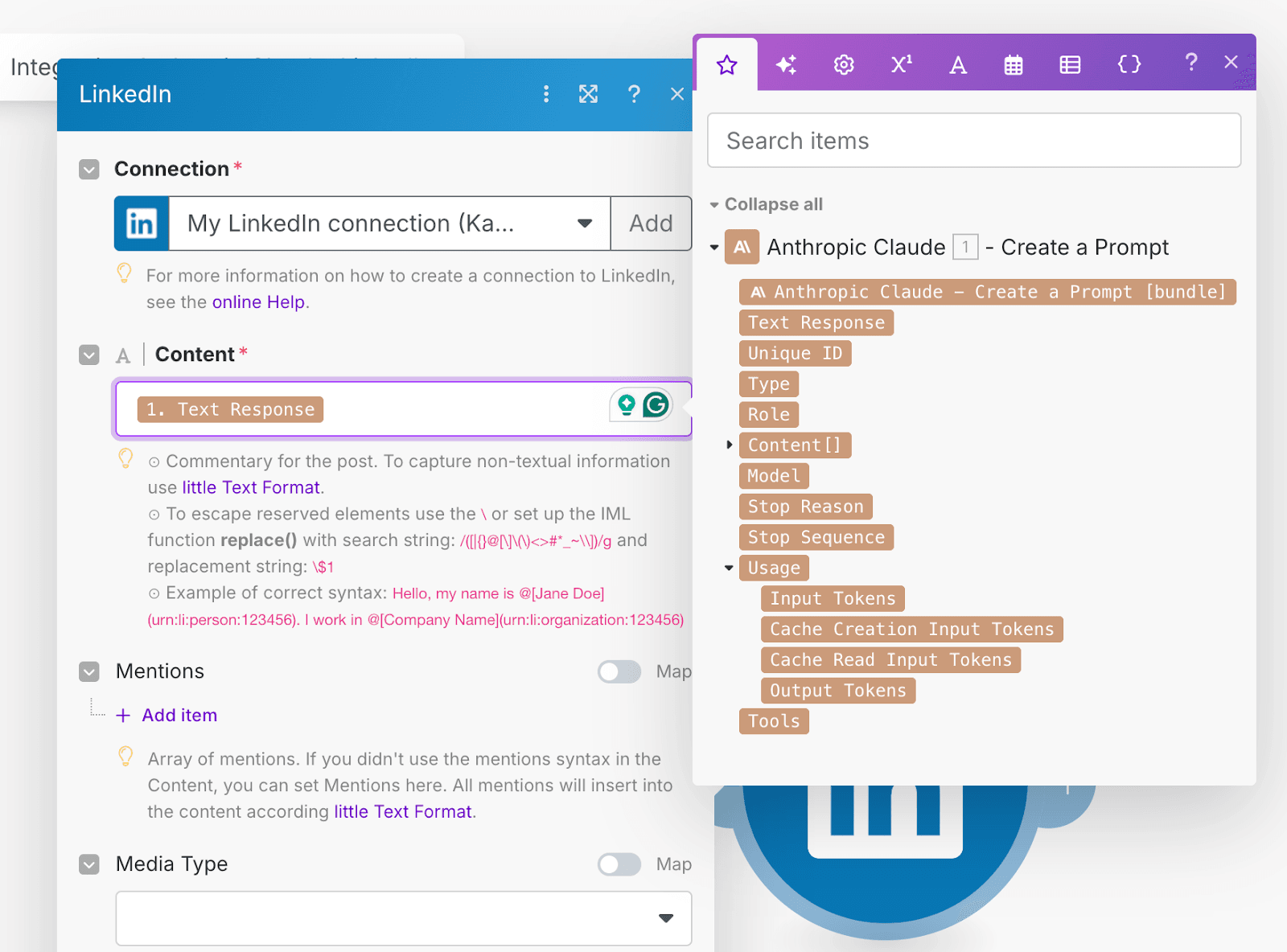Click the Anthropic Claude module icon

tap(742, 247)
